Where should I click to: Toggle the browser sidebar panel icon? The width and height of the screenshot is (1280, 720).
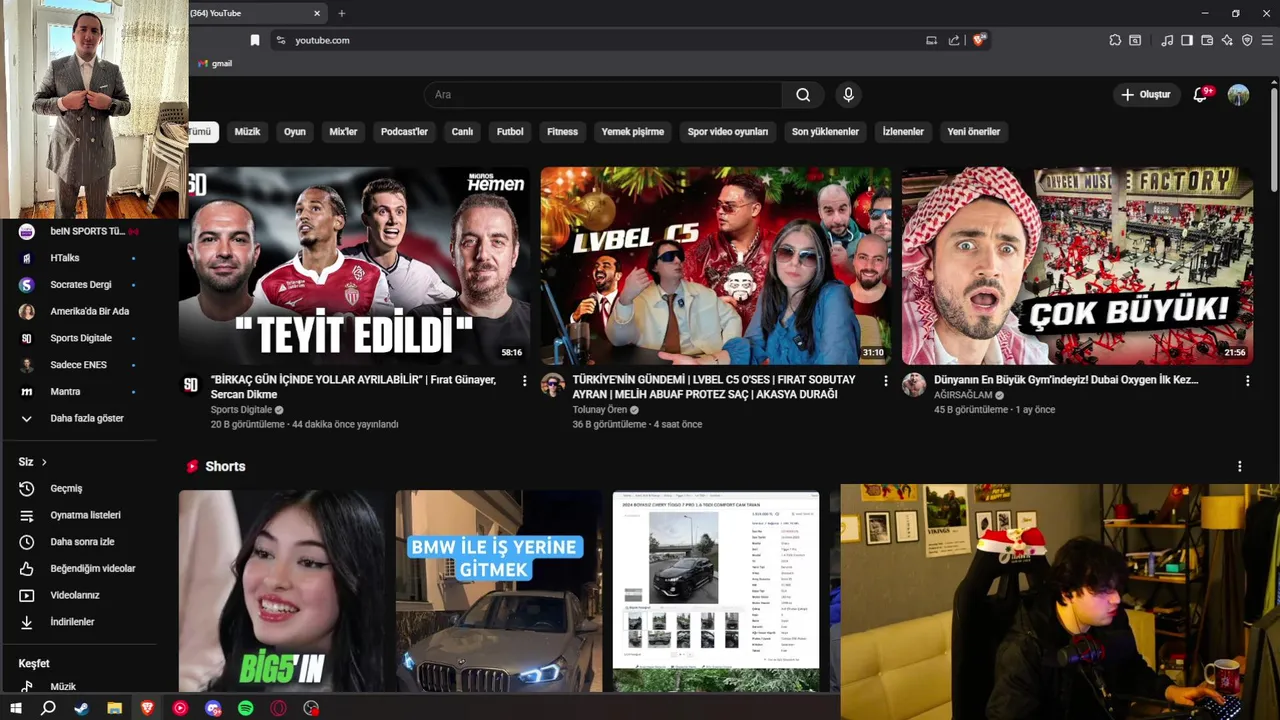tap(1187, 40)
